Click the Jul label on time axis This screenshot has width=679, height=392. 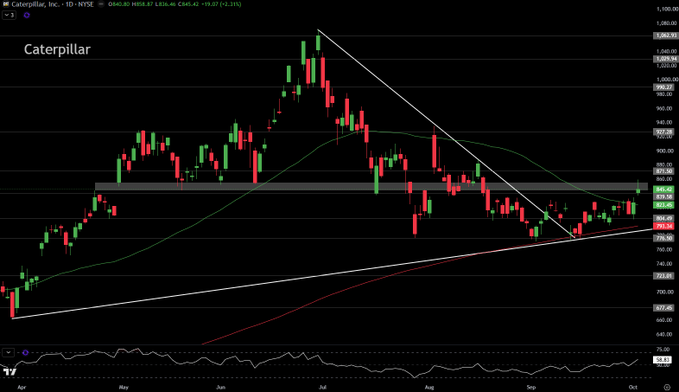coord(322,387)
